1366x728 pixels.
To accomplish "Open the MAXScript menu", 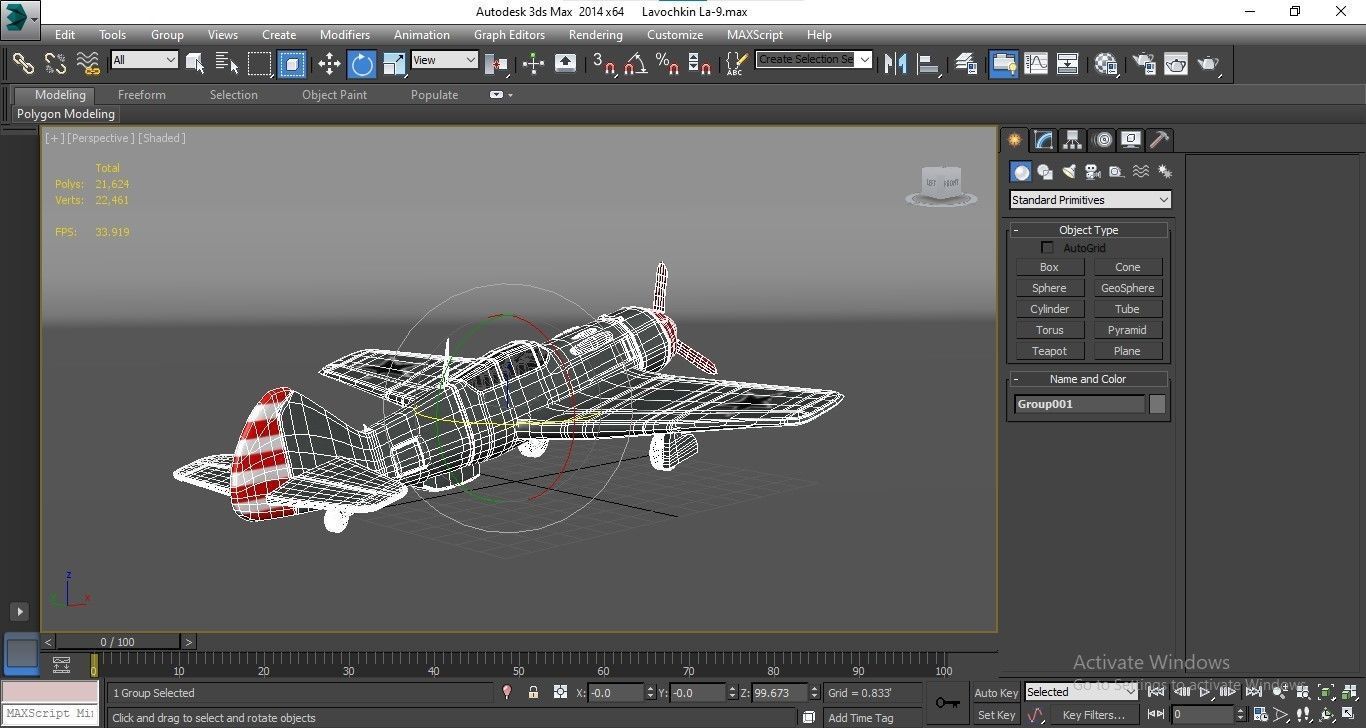I will (x=755, y=34).
